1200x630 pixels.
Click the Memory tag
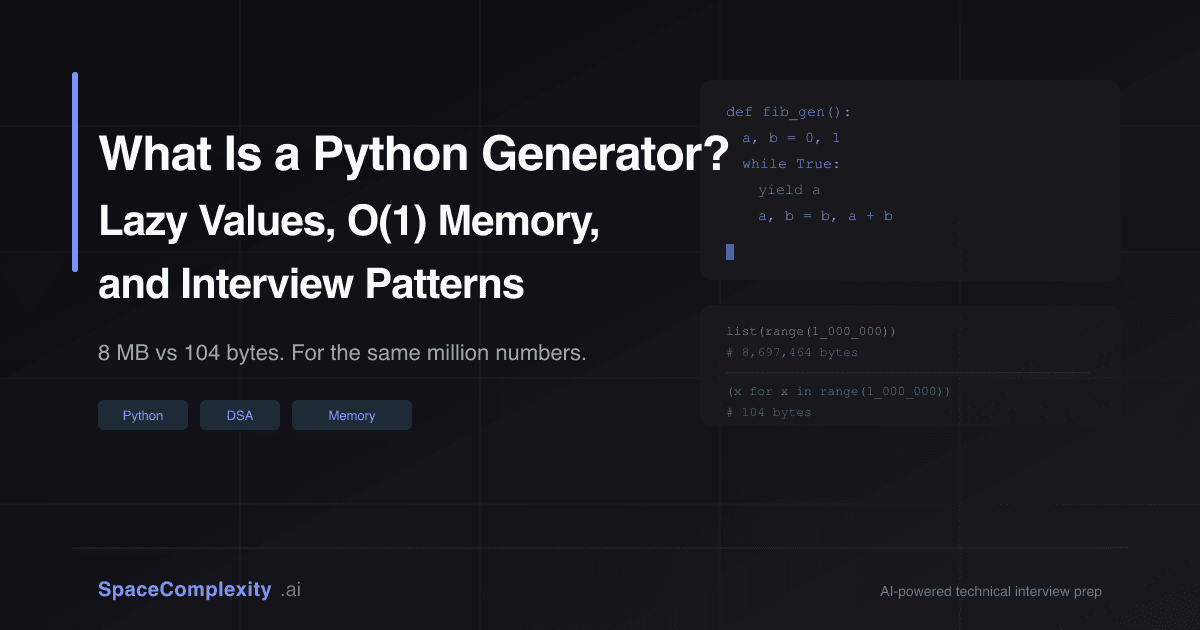tap(352, 415)
